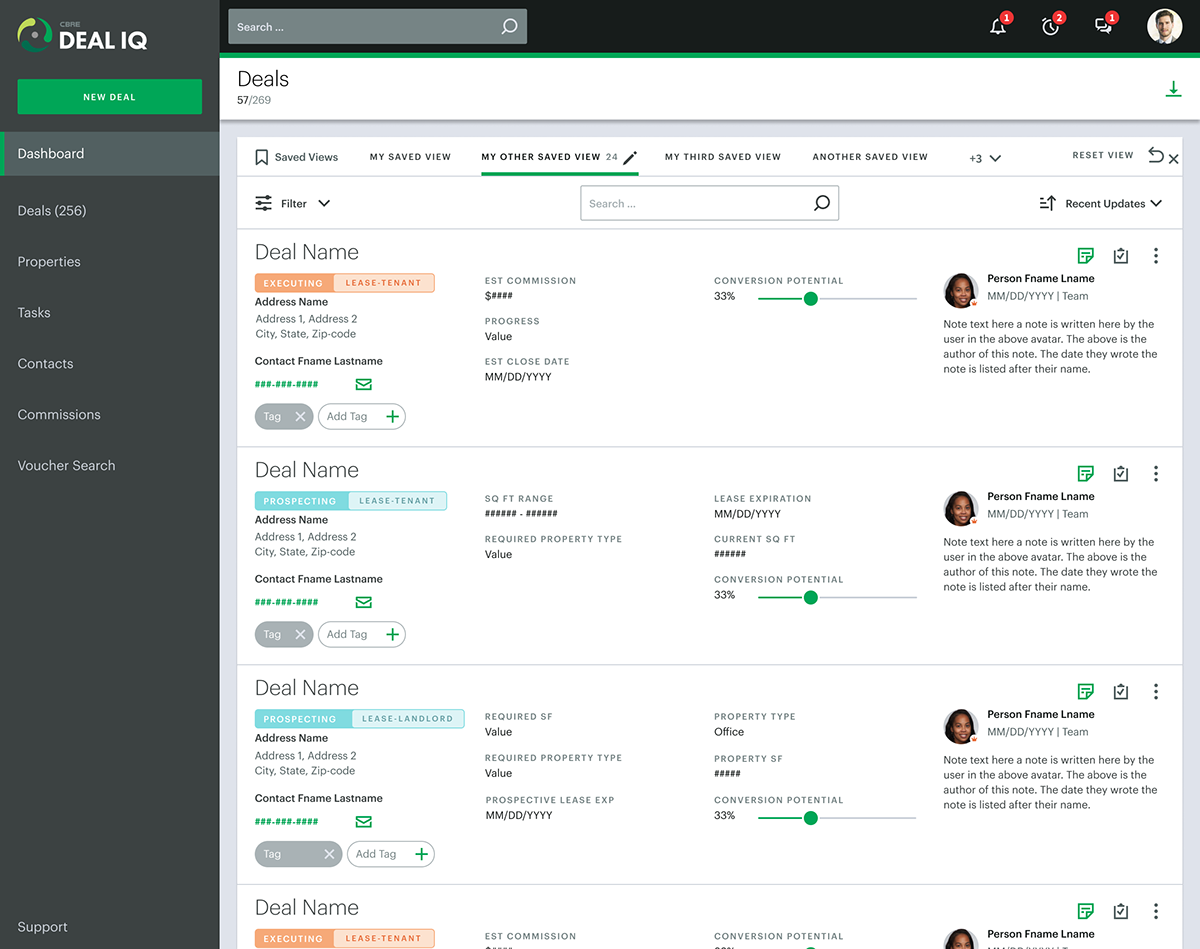The height and width of the screenshot is (949, 1200).
Task: Click the sort order icon beside Recent Updates
Action: (1047, 203)
